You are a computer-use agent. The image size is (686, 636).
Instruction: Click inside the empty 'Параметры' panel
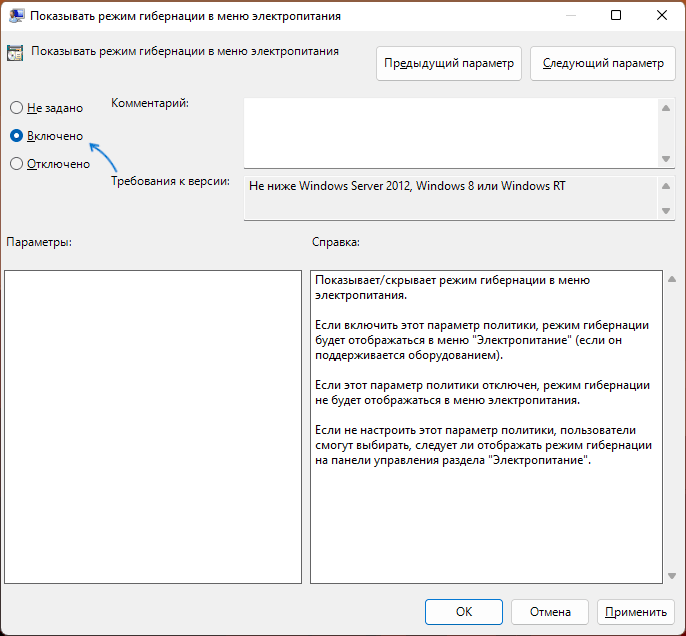click(x=153, y=427)
